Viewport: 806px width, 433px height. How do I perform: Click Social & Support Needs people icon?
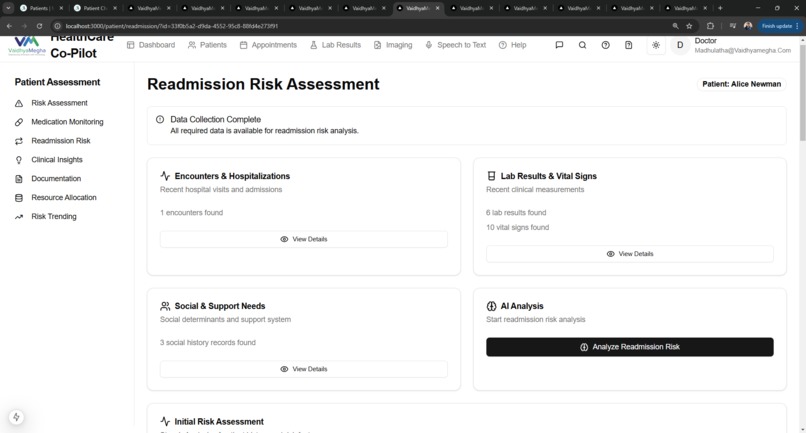(x=165, y=306)
